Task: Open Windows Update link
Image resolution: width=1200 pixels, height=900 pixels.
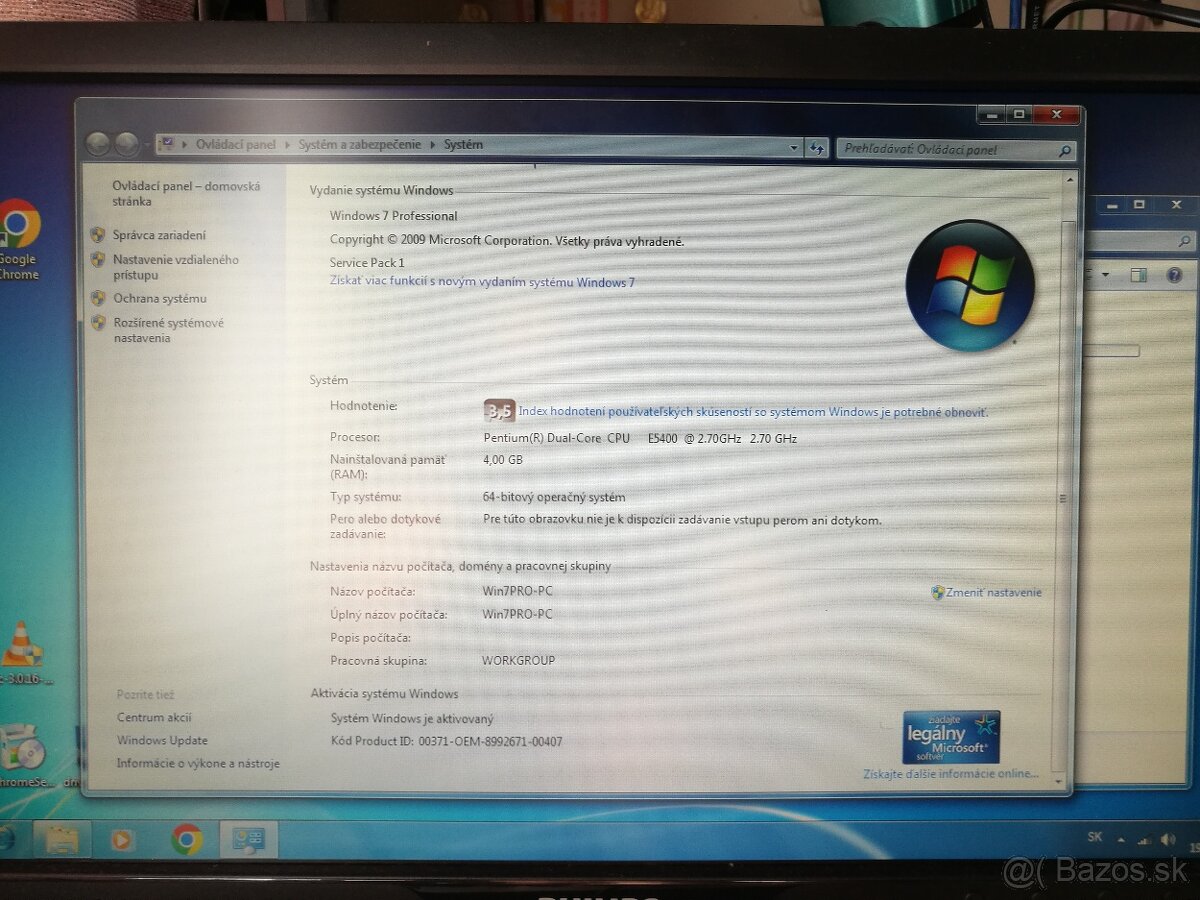Action: pyautogui.click(x=162, y=741)
